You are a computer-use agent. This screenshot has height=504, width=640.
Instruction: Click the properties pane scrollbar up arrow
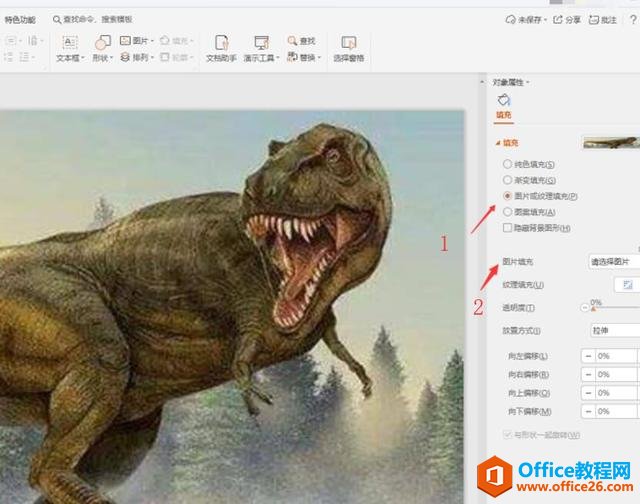pyautogui.click(x=482, y=82)
